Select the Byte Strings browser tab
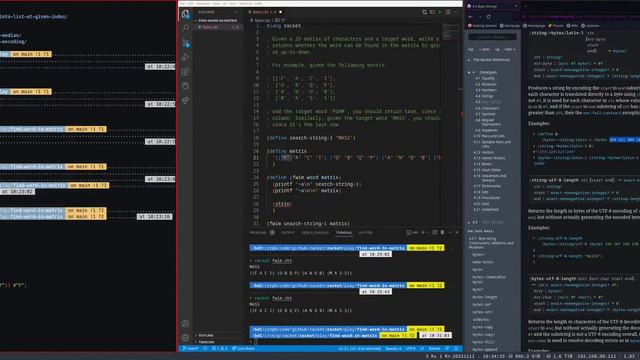640x360 pixels. click(492, 6)
